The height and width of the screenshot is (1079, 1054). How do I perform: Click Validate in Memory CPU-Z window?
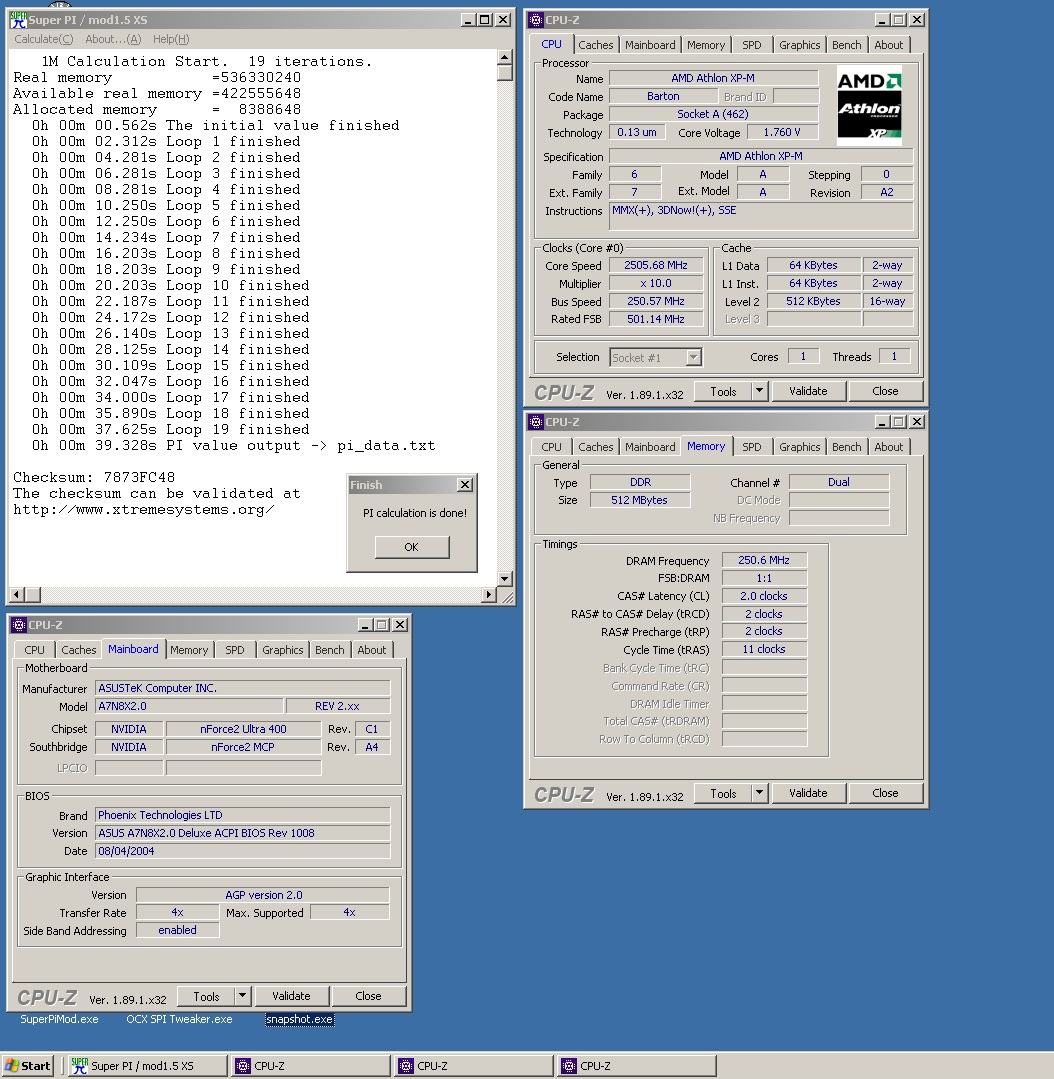[x=808, y=793]
